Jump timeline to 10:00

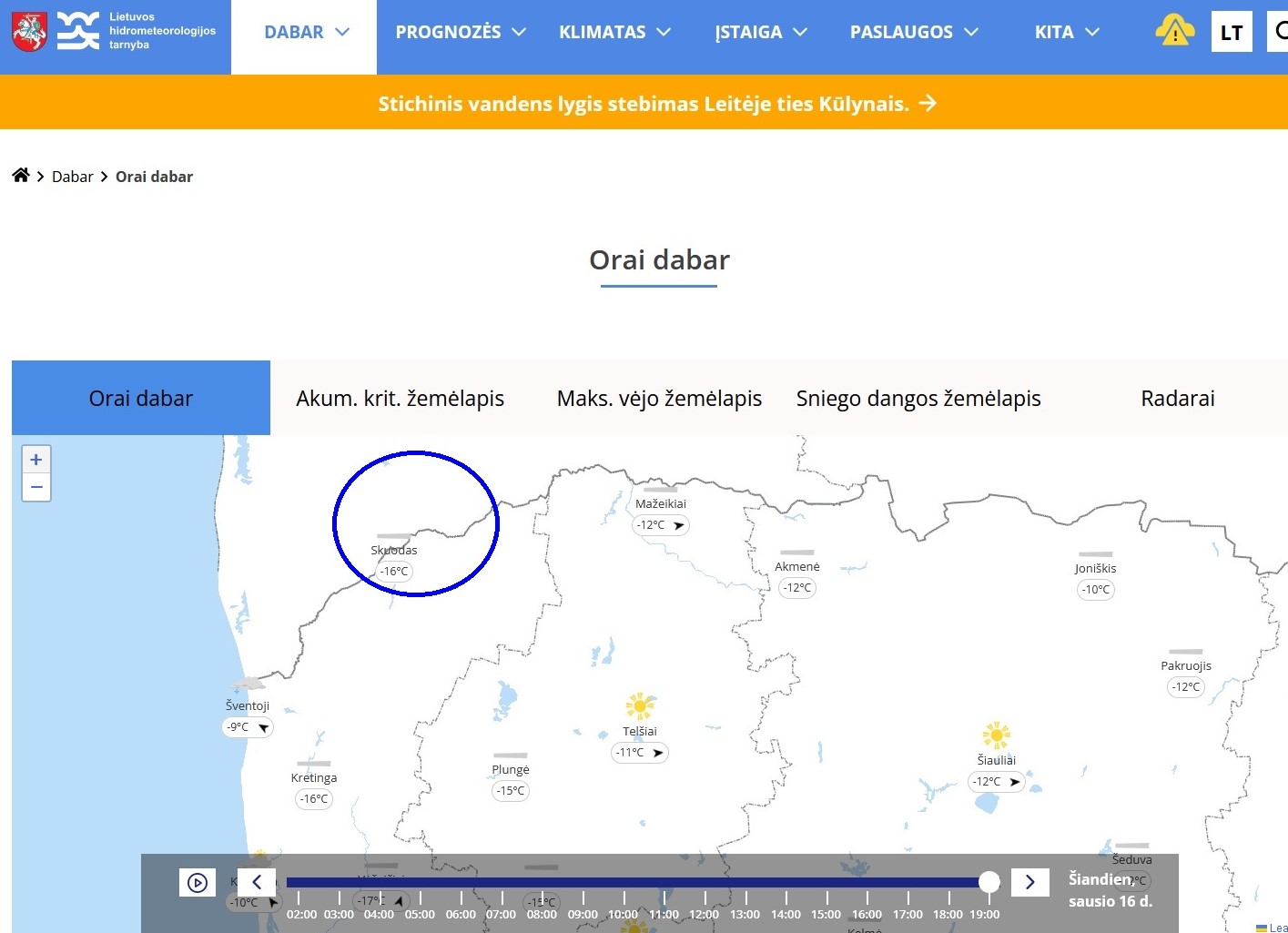click(x=623, y=914)
